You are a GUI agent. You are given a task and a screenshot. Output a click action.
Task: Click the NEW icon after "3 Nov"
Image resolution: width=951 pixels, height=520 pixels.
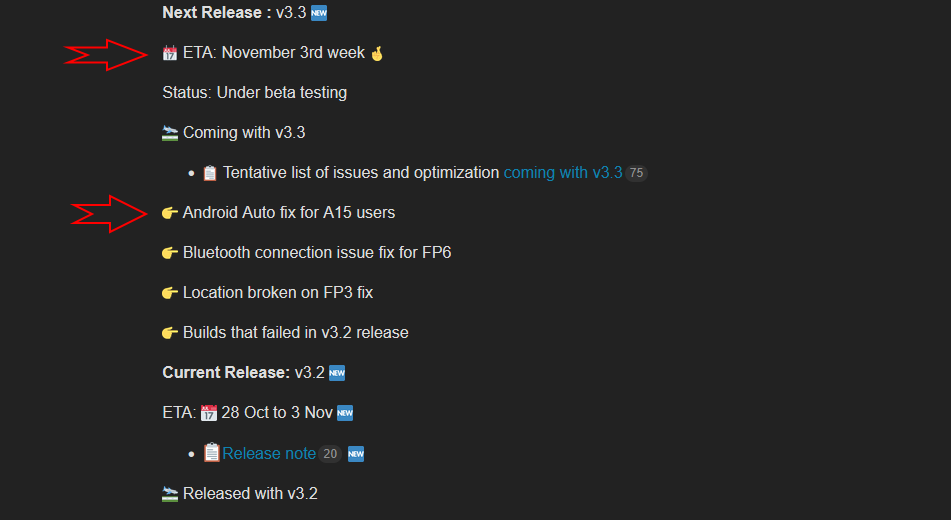tap(345, 413)
